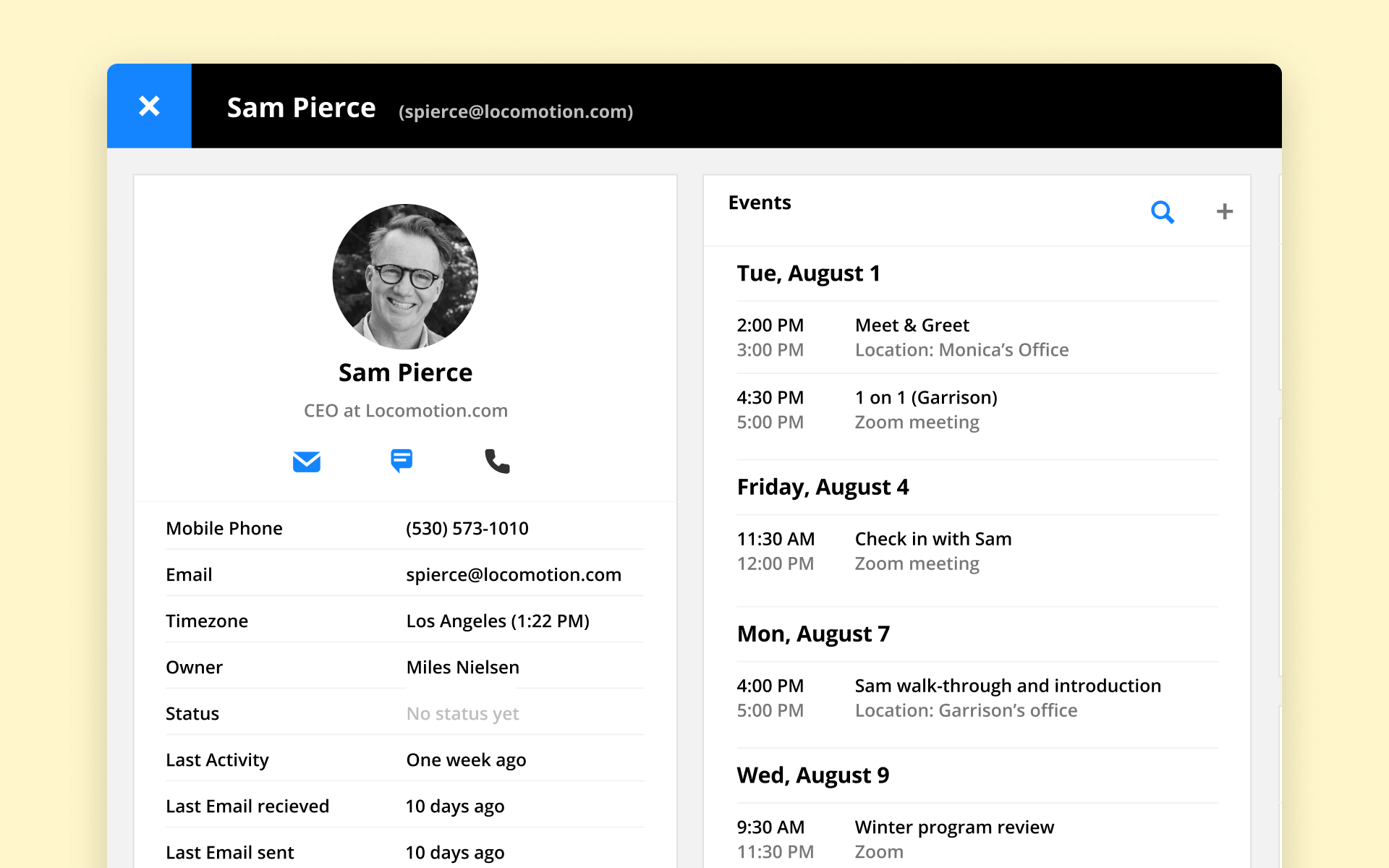Screen dimensions: 1389x868
Task: Click CEO at Locomotion.com subtitle
Action: pos(405,411)
